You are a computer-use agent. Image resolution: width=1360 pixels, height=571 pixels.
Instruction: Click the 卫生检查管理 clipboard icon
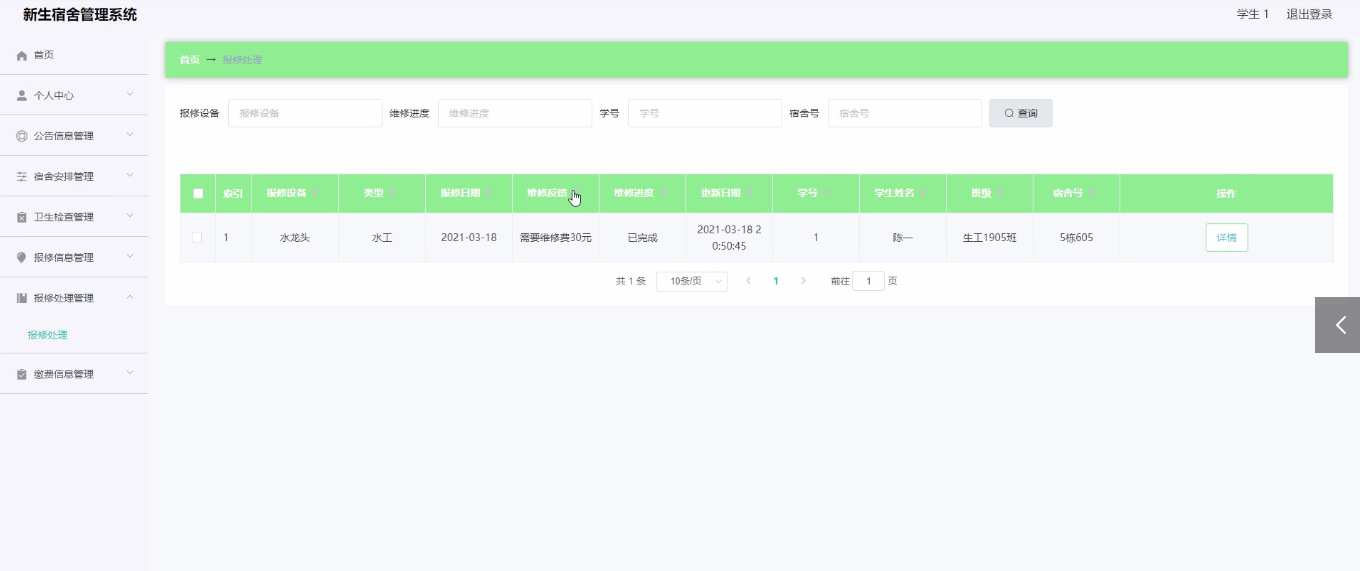[x=22, y=217]
